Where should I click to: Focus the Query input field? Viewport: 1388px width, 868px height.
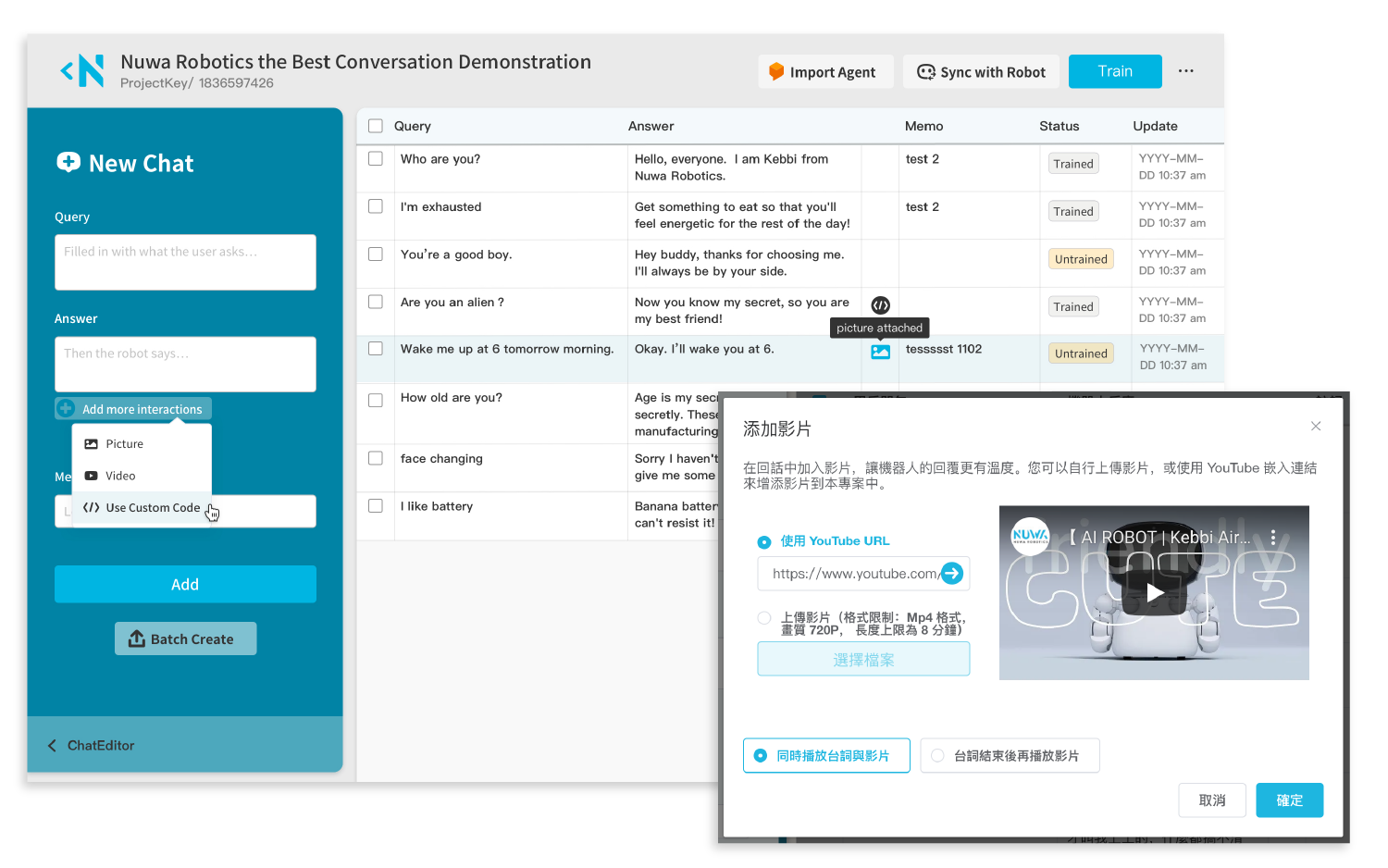185,262
